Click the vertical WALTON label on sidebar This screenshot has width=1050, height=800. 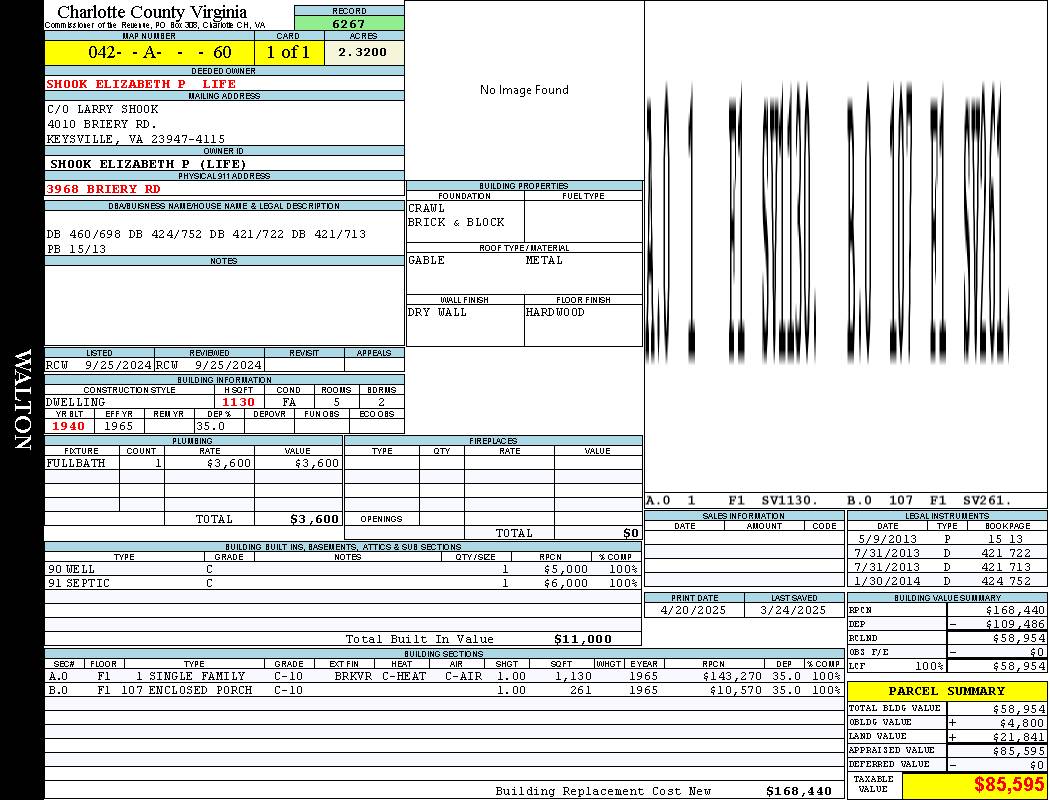(x=23, y=399)
